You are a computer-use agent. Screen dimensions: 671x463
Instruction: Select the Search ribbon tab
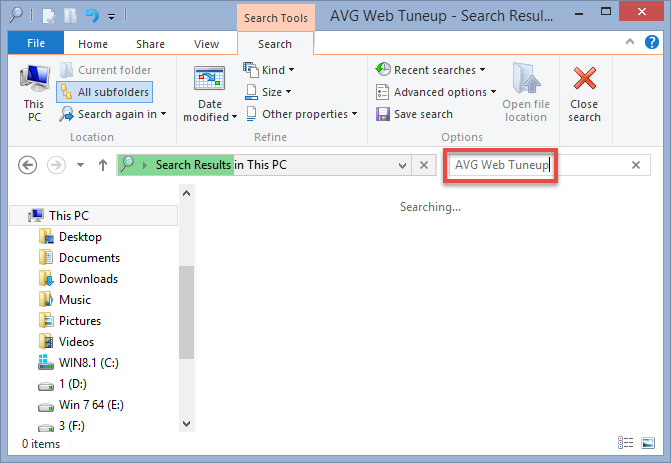click(x=275, y=44)
